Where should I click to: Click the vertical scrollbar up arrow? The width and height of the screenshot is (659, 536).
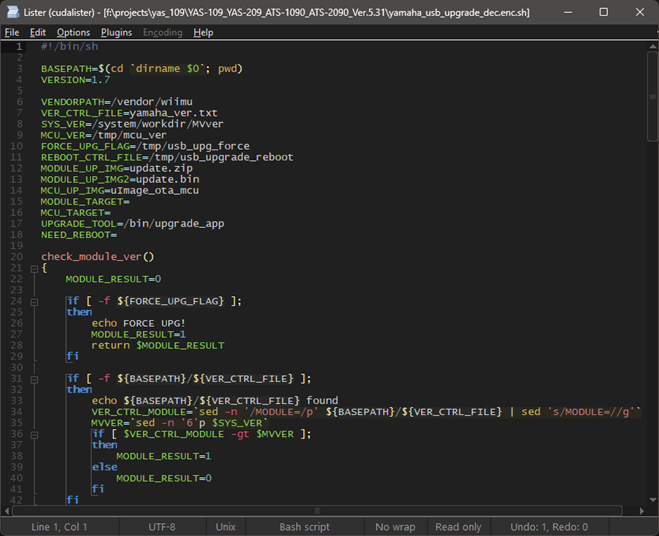651,47
